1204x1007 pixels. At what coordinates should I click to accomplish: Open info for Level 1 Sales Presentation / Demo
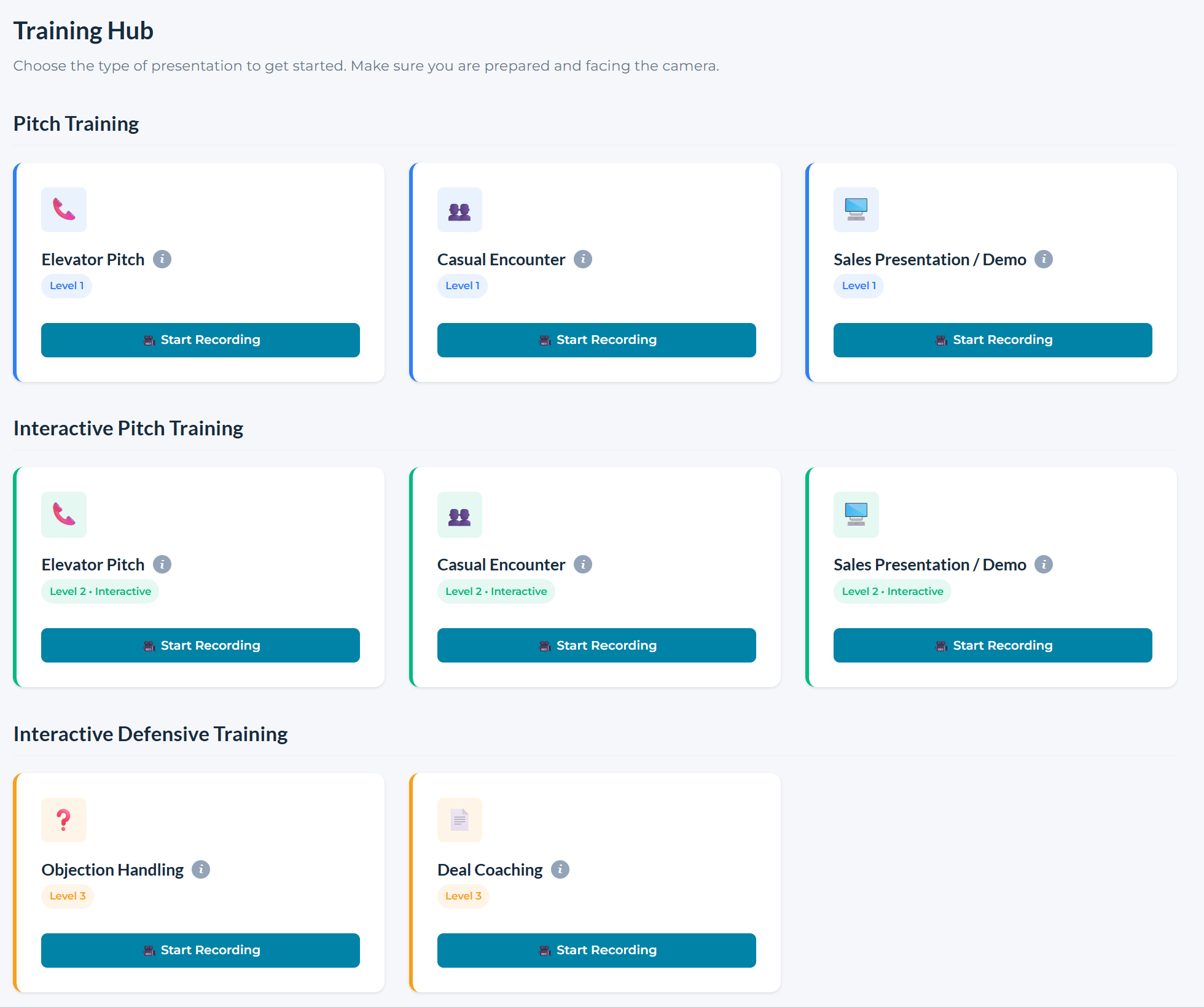pos(1044,259)
